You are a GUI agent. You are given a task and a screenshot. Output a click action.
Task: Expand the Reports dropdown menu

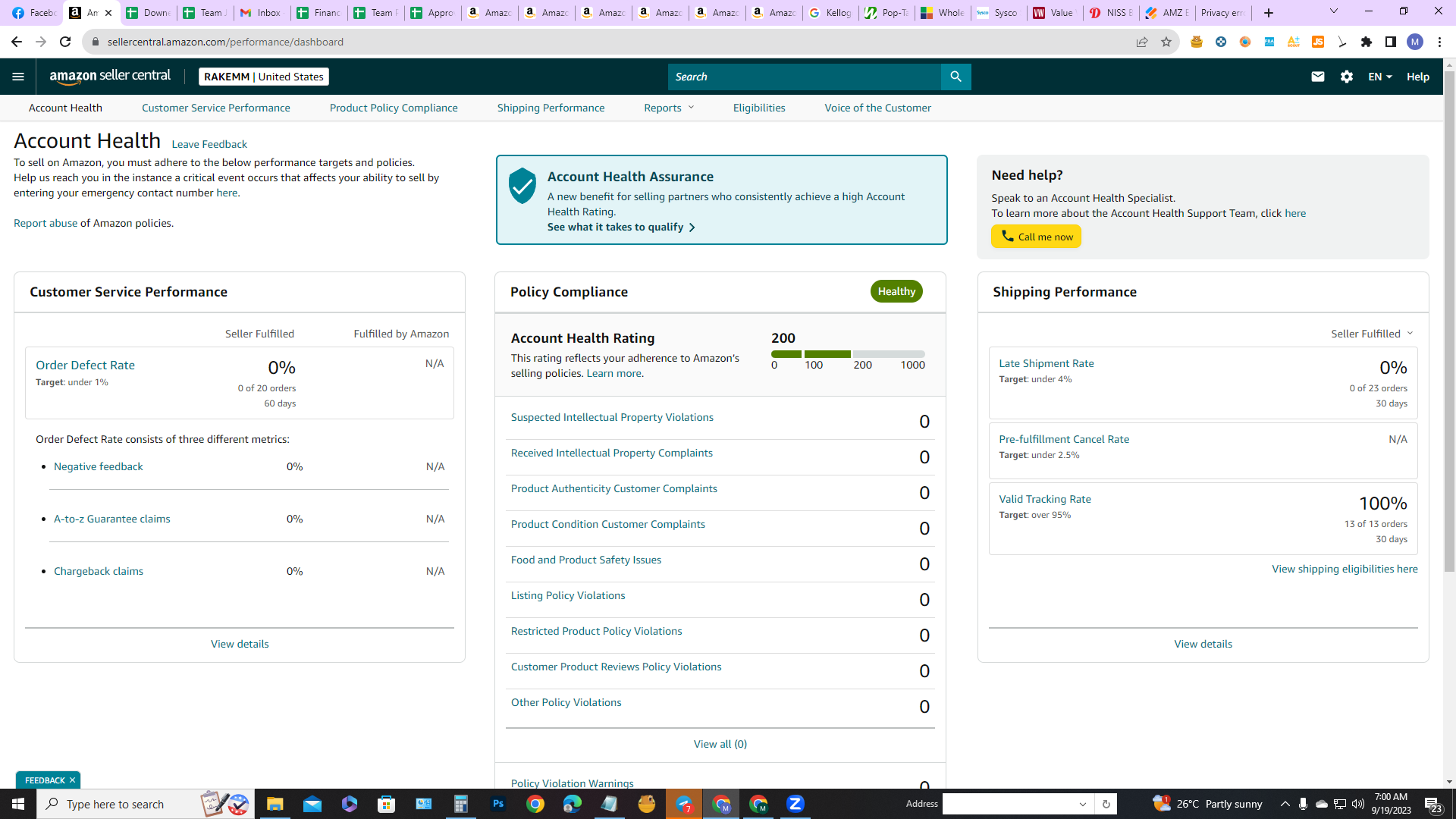coord(669,108)
